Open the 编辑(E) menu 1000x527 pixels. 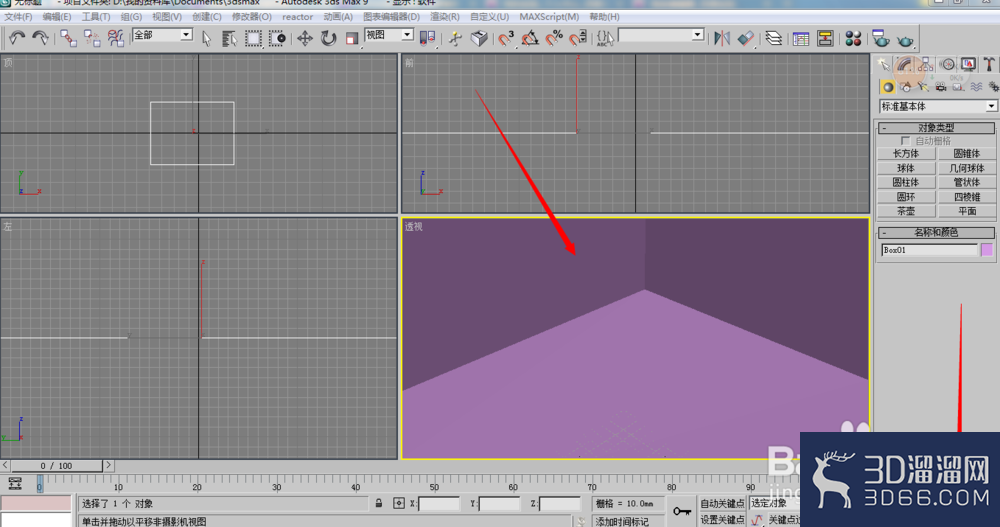tap(57, 17)
